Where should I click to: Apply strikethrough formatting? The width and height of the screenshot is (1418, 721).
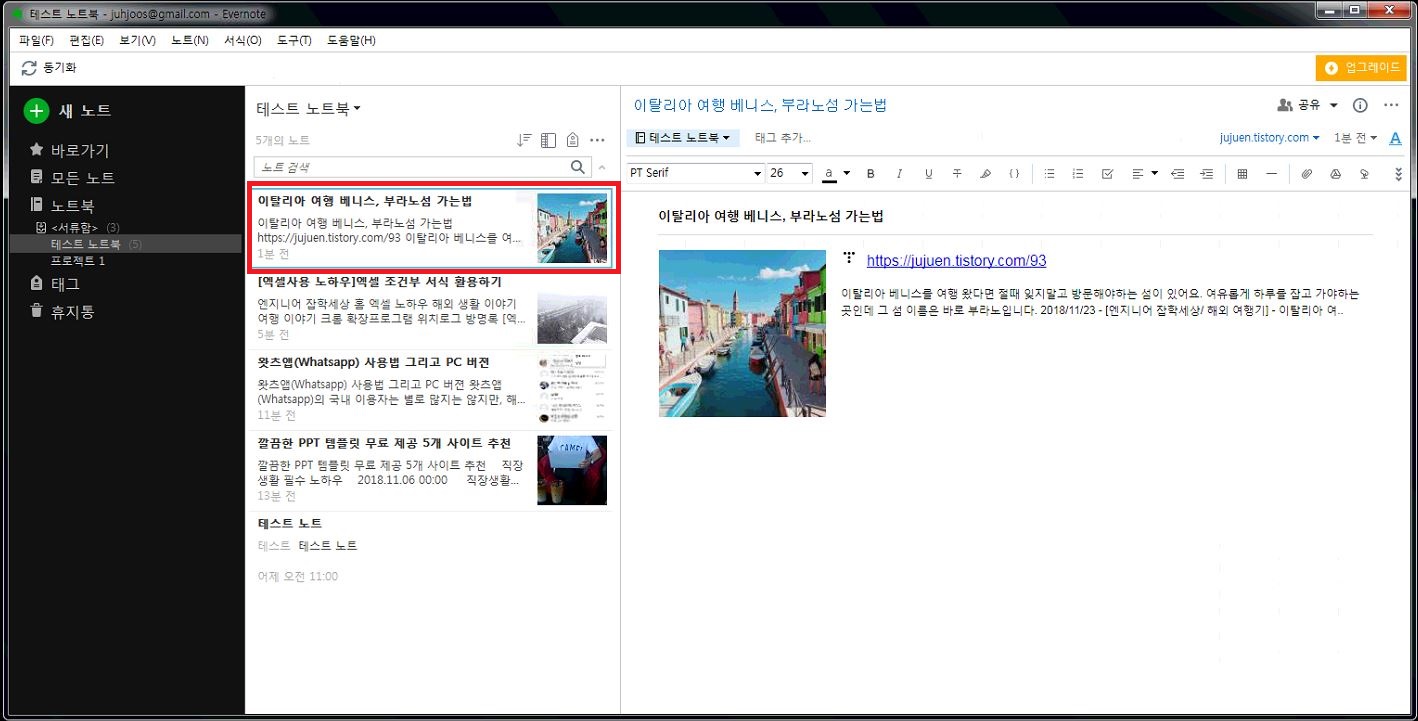[957, 174]
